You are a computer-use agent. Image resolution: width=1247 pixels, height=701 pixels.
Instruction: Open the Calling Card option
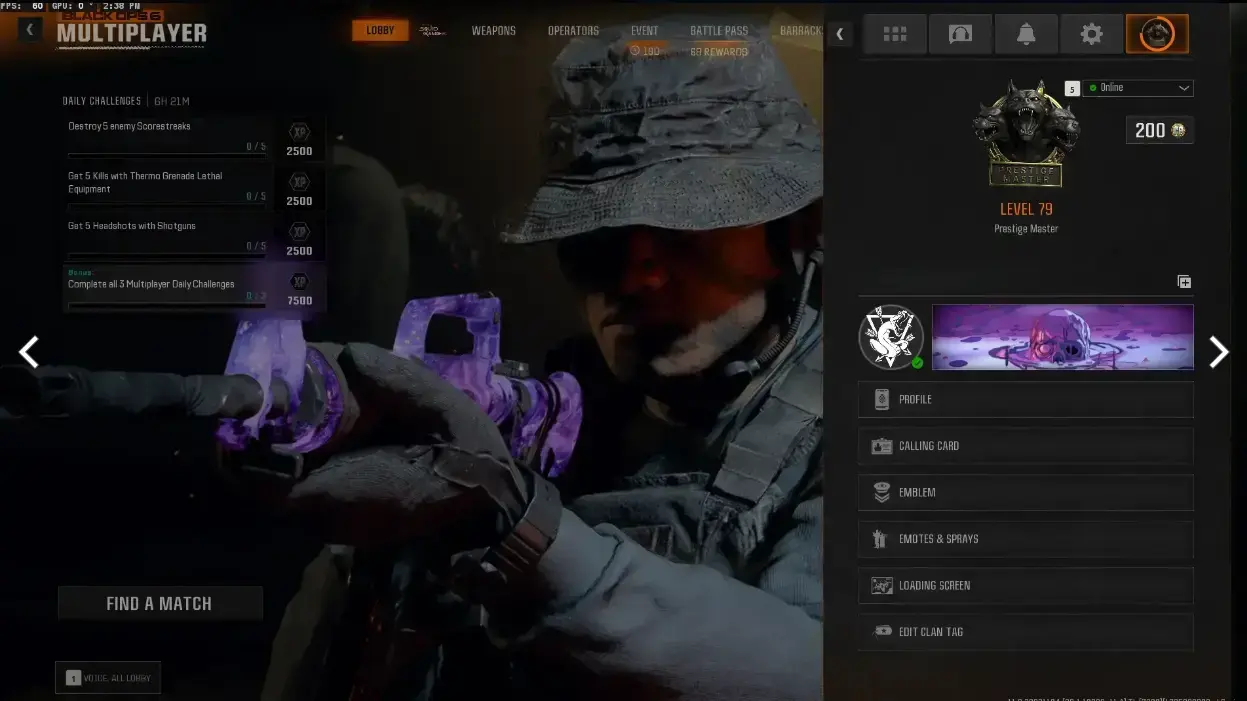(1025, 446)
